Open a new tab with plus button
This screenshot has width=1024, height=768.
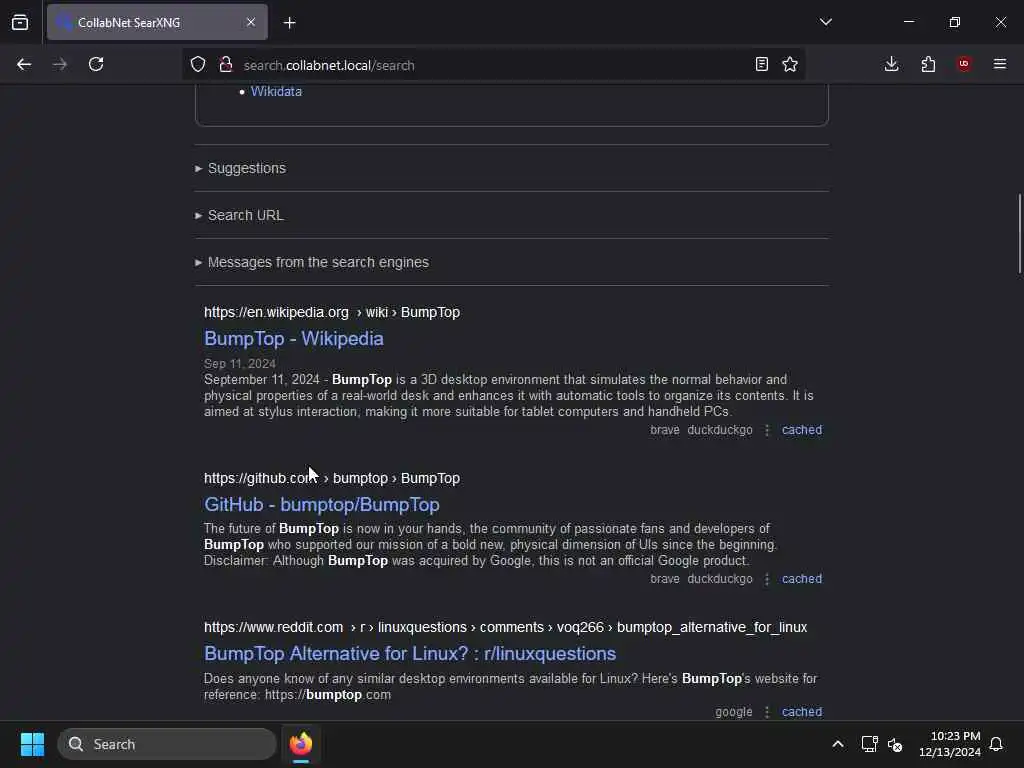pyautogui.click(x=290, y=23)
